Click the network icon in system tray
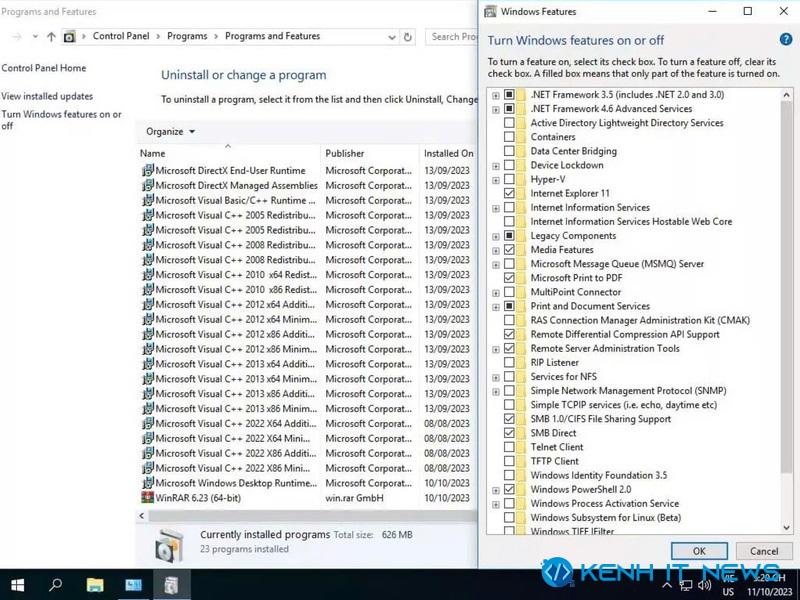800x600 pixels. tap(686, 585)
